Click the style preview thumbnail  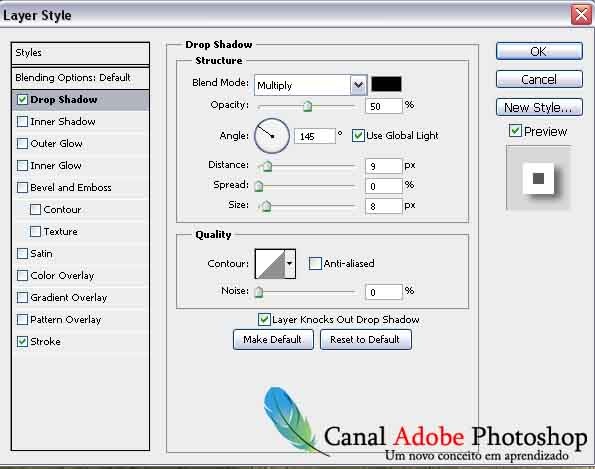538,178
